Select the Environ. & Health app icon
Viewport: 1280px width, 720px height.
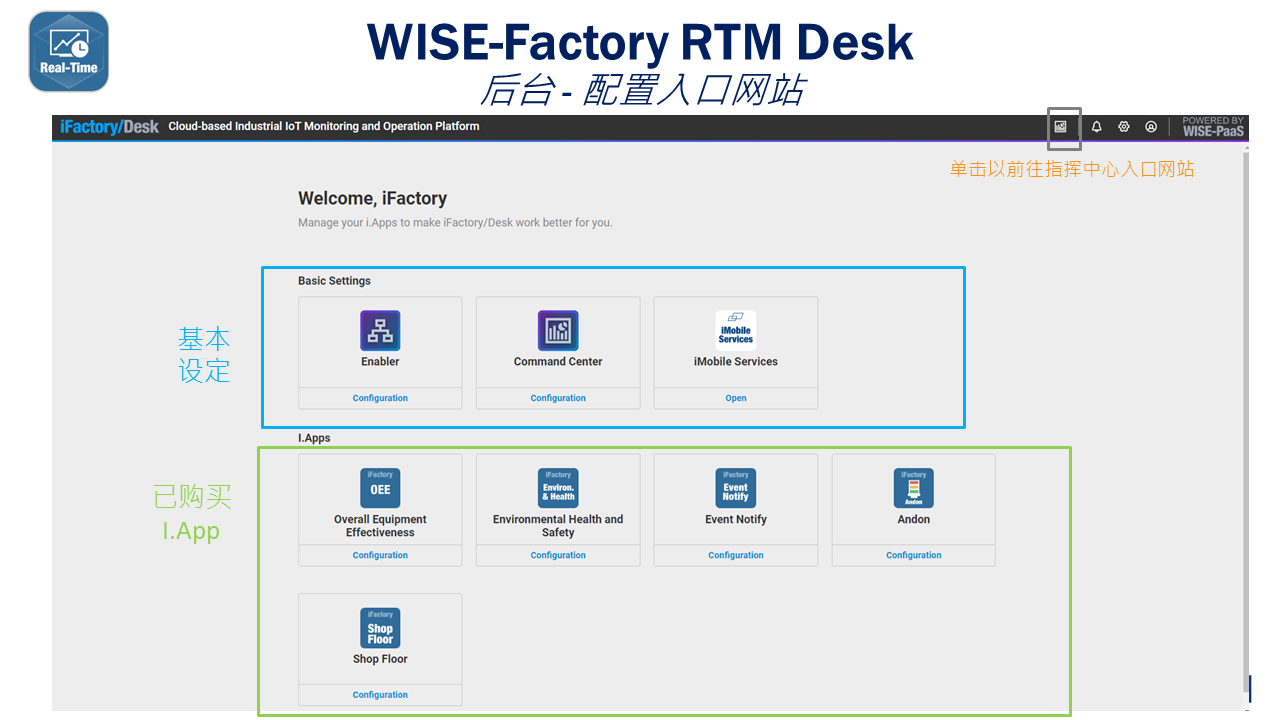coord(558,488)
